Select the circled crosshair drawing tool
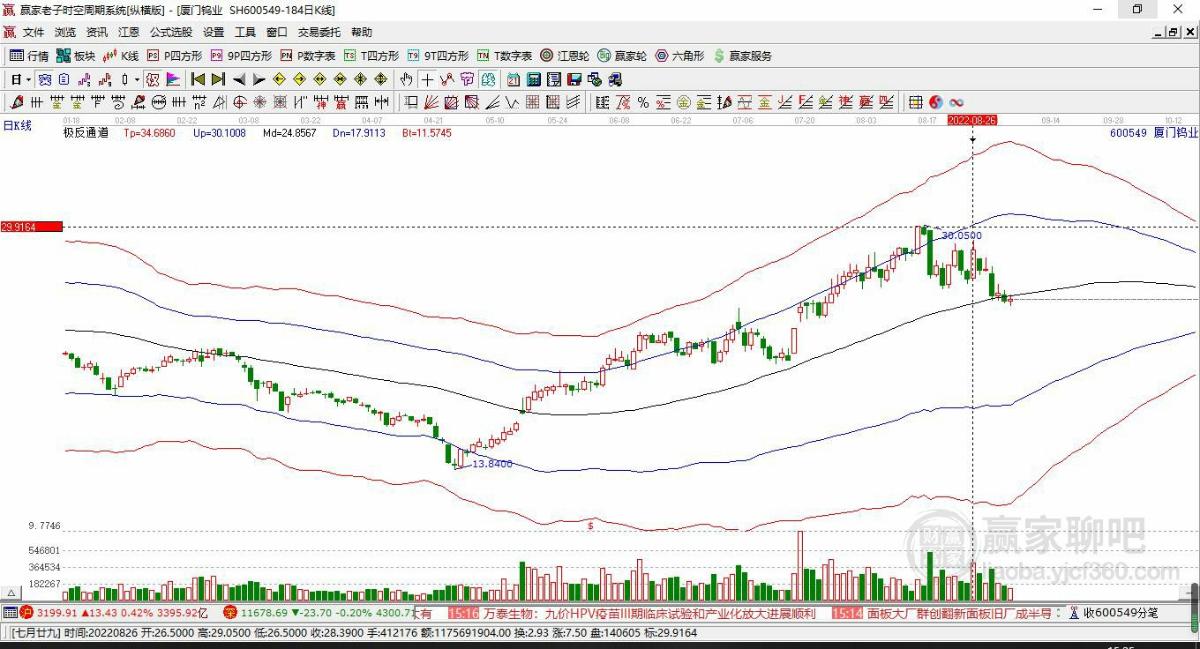Viewport: 1200px width, 649px height. pos(240,102)
